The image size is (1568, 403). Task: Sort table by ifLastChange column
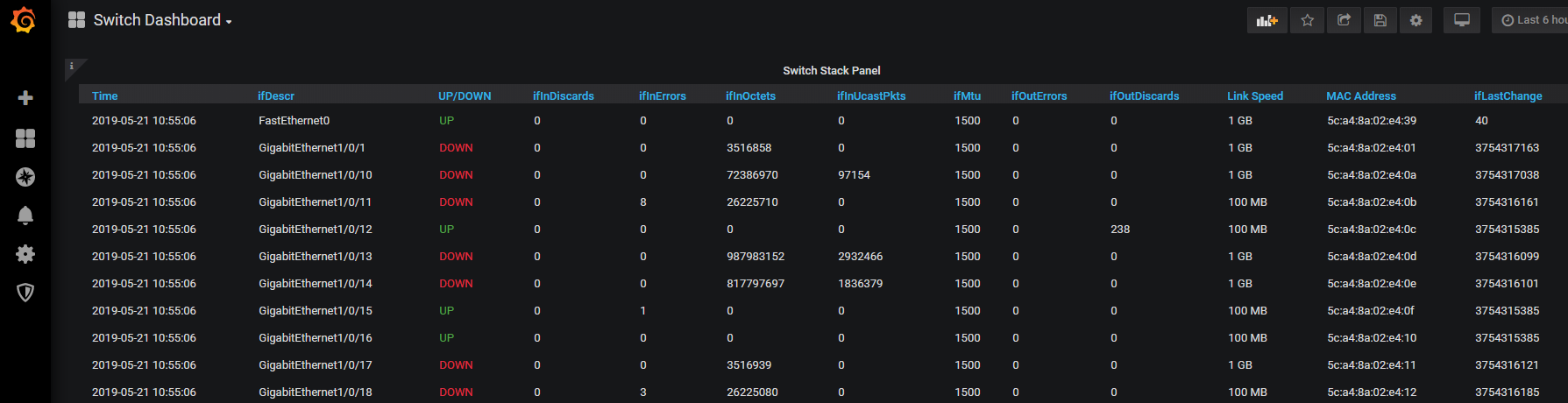[x=1508, y=96]
